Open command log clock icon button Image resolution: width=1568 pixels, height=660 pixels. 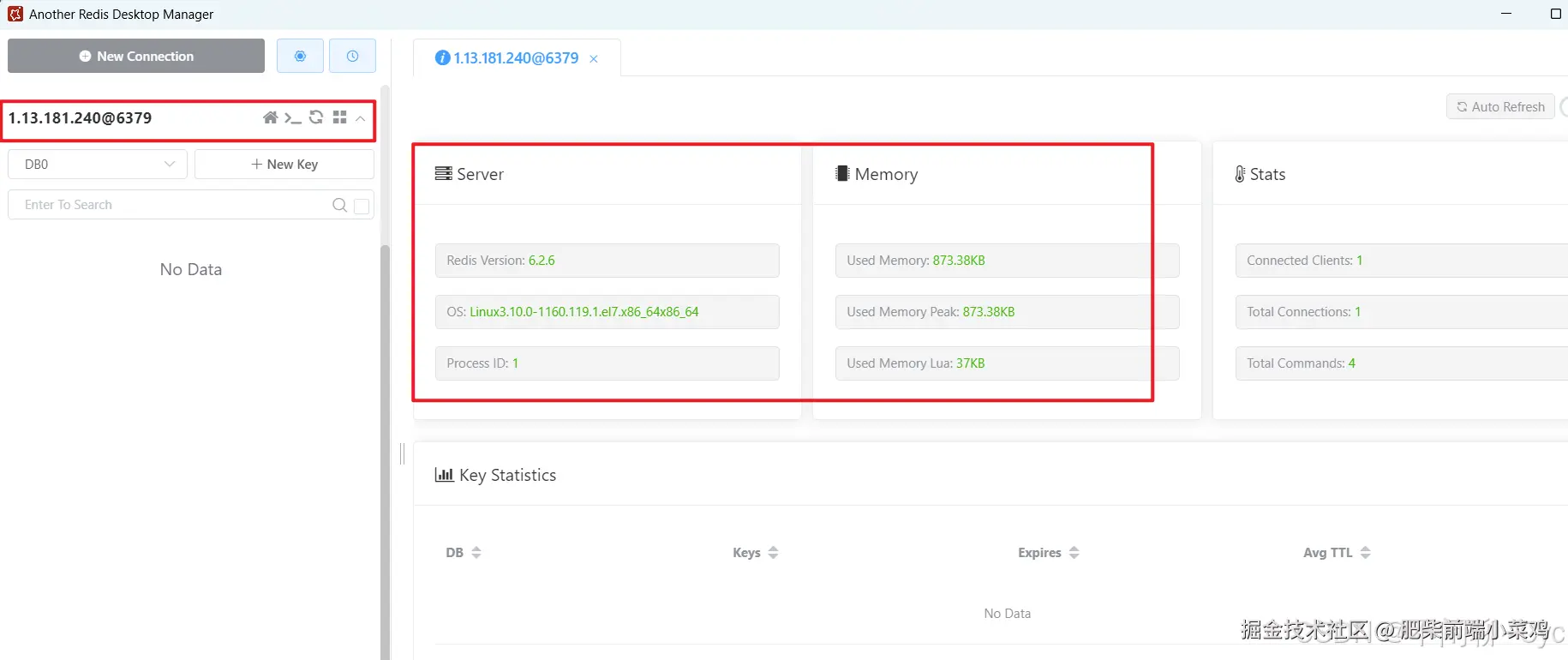[352, 56]
